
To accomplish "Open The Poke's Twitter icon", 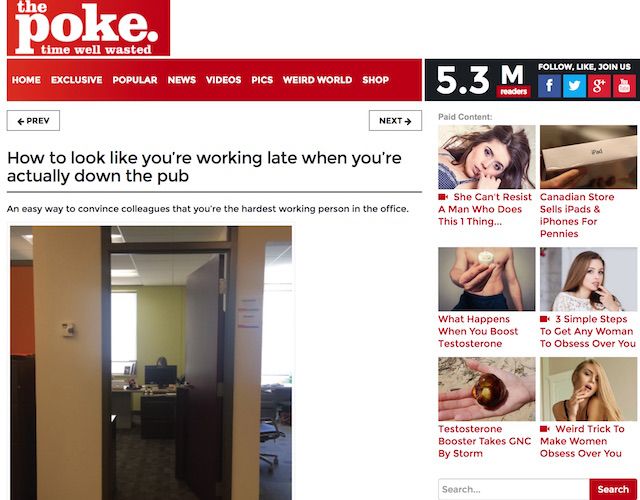I will point(574,86).
